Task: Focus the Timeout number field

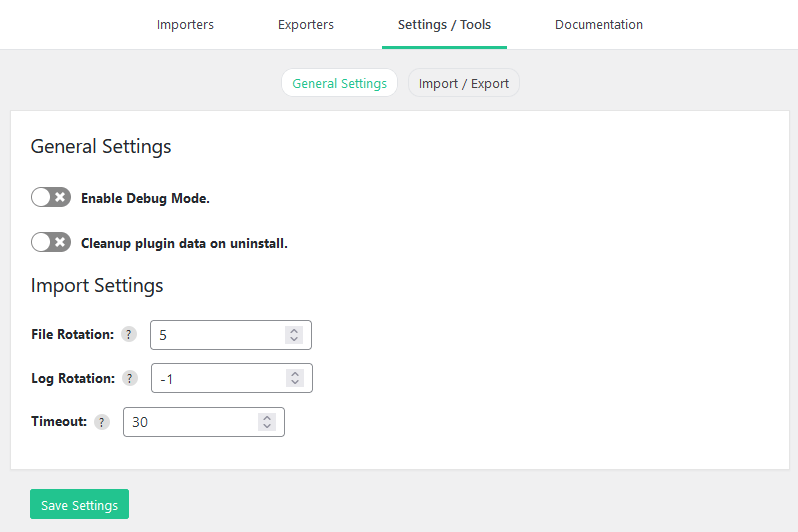Action: tap(204, 422)
